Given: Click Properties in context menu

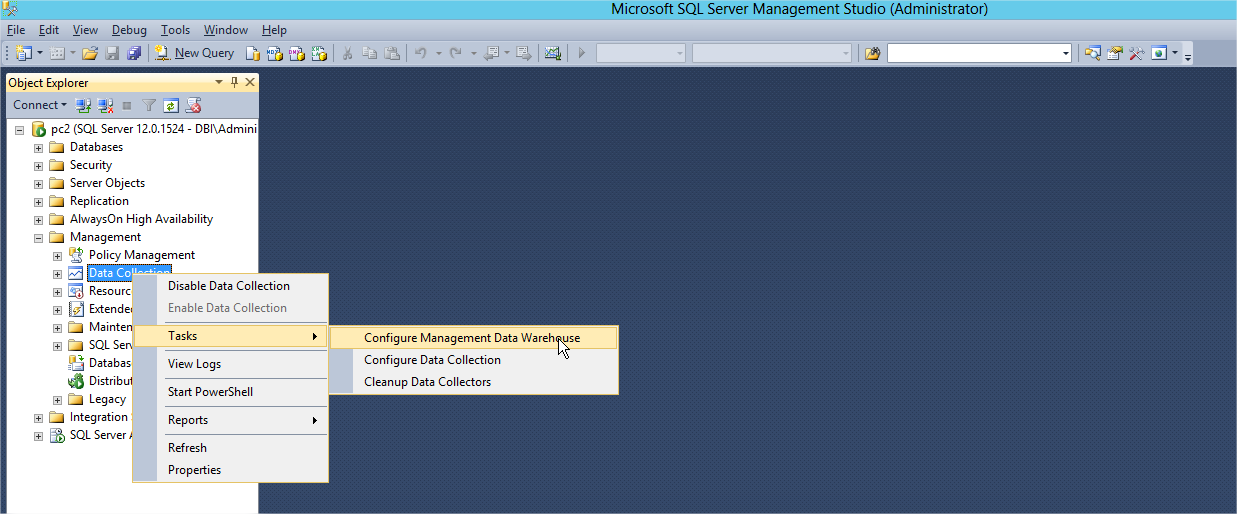Looking at the screenshot, I should coord(231,470).
